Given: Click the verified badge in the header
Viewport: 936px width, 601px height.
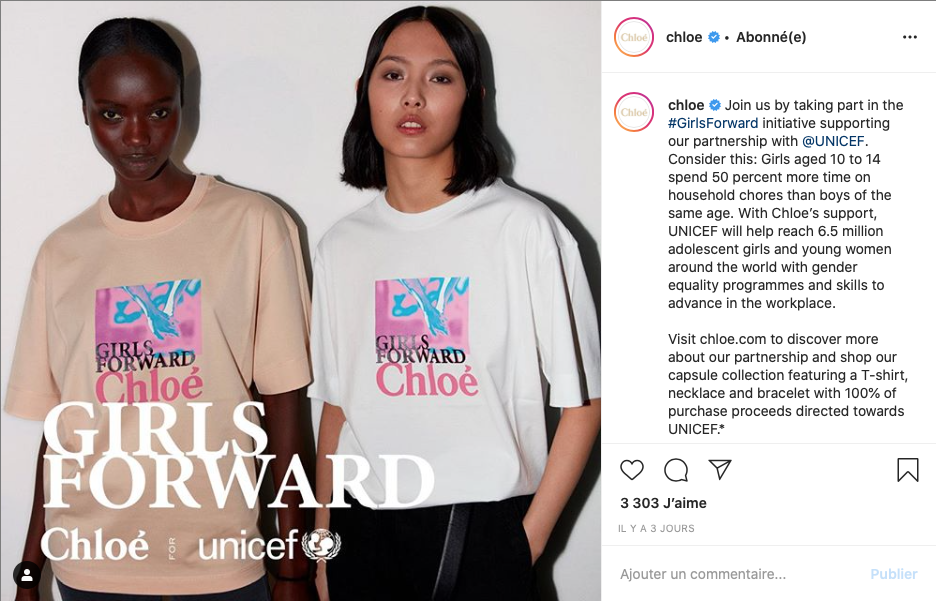Looking at the screenshot, I should point(713,37).
